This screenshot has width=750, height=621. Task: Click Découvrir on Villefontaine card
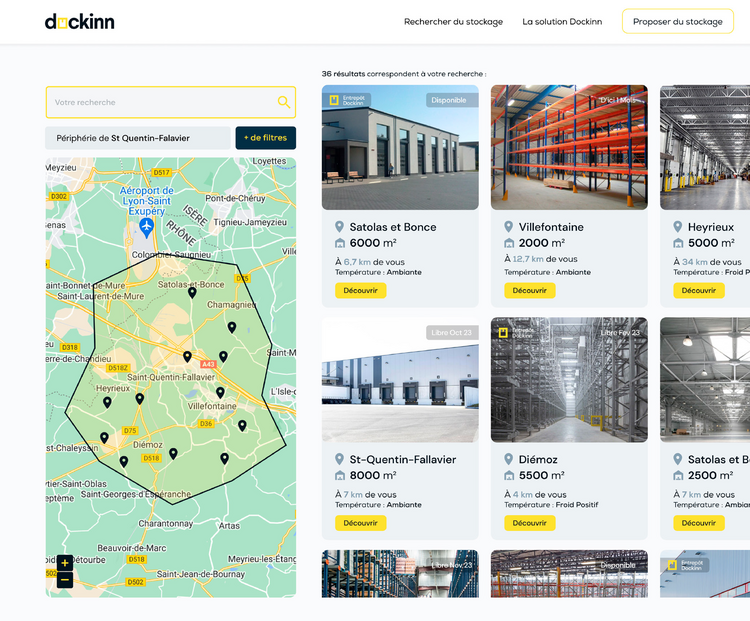pyautogui.click(x=529, y=290)
